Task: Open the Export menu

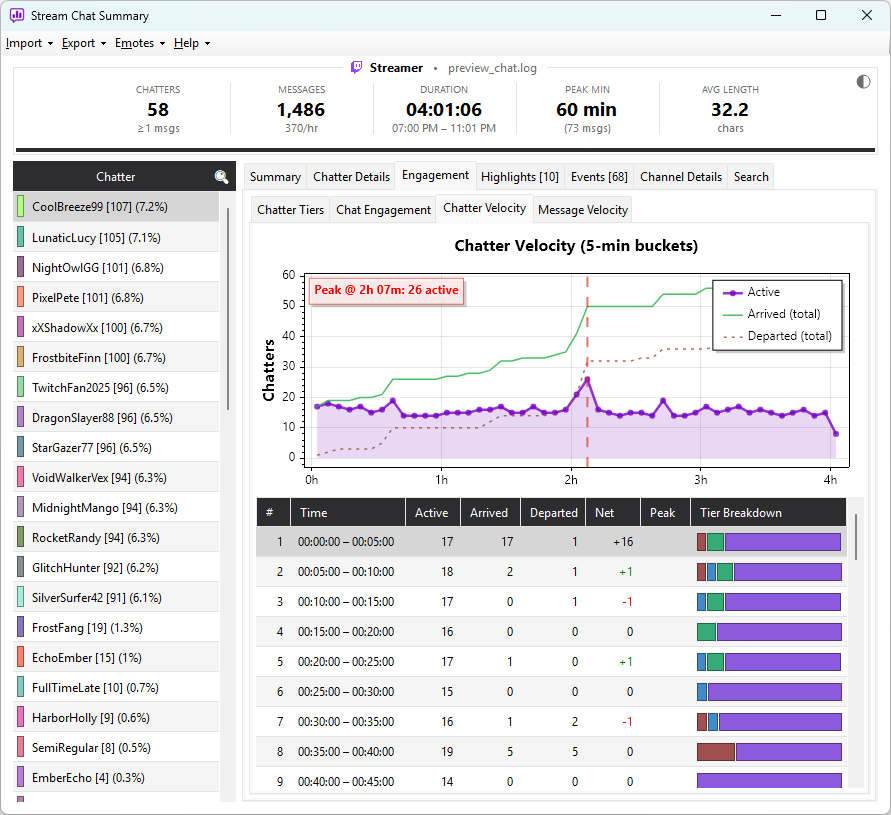Action: point(84,43)
